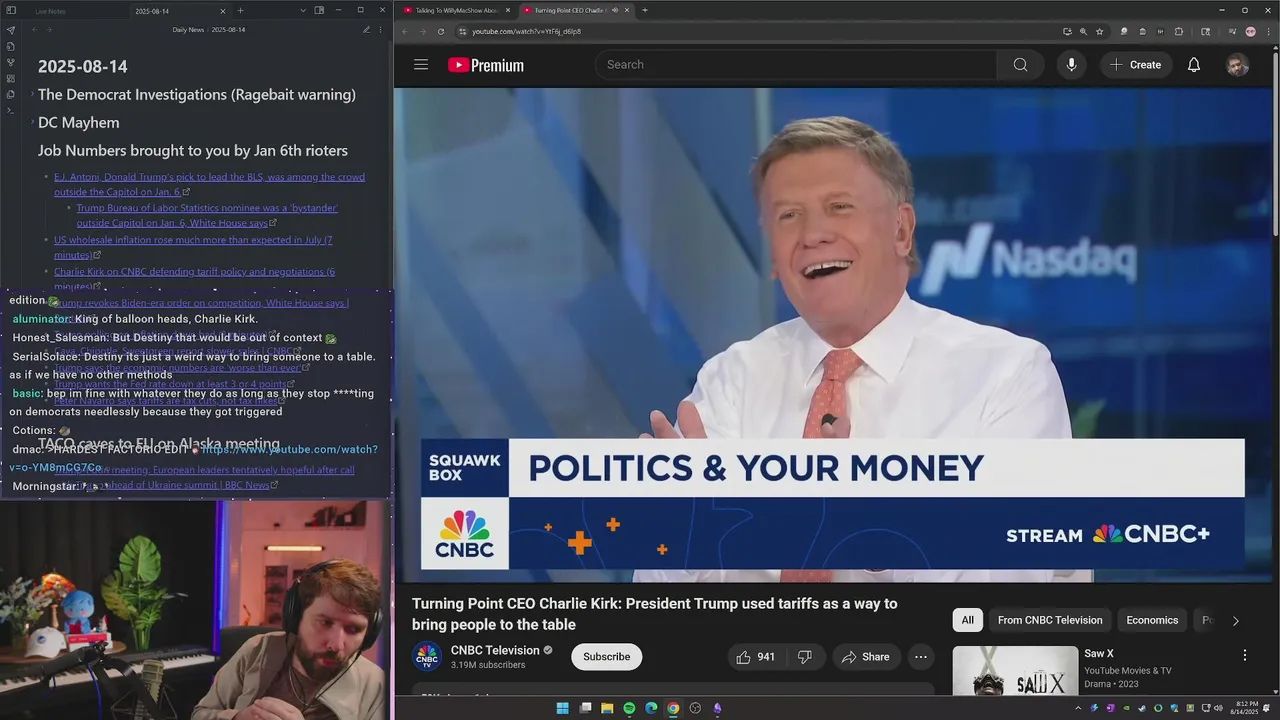Start voice search with microphone icon
Image resolution: width=1280 pixels, height=720 pixels.
[x=1071, y=65]
